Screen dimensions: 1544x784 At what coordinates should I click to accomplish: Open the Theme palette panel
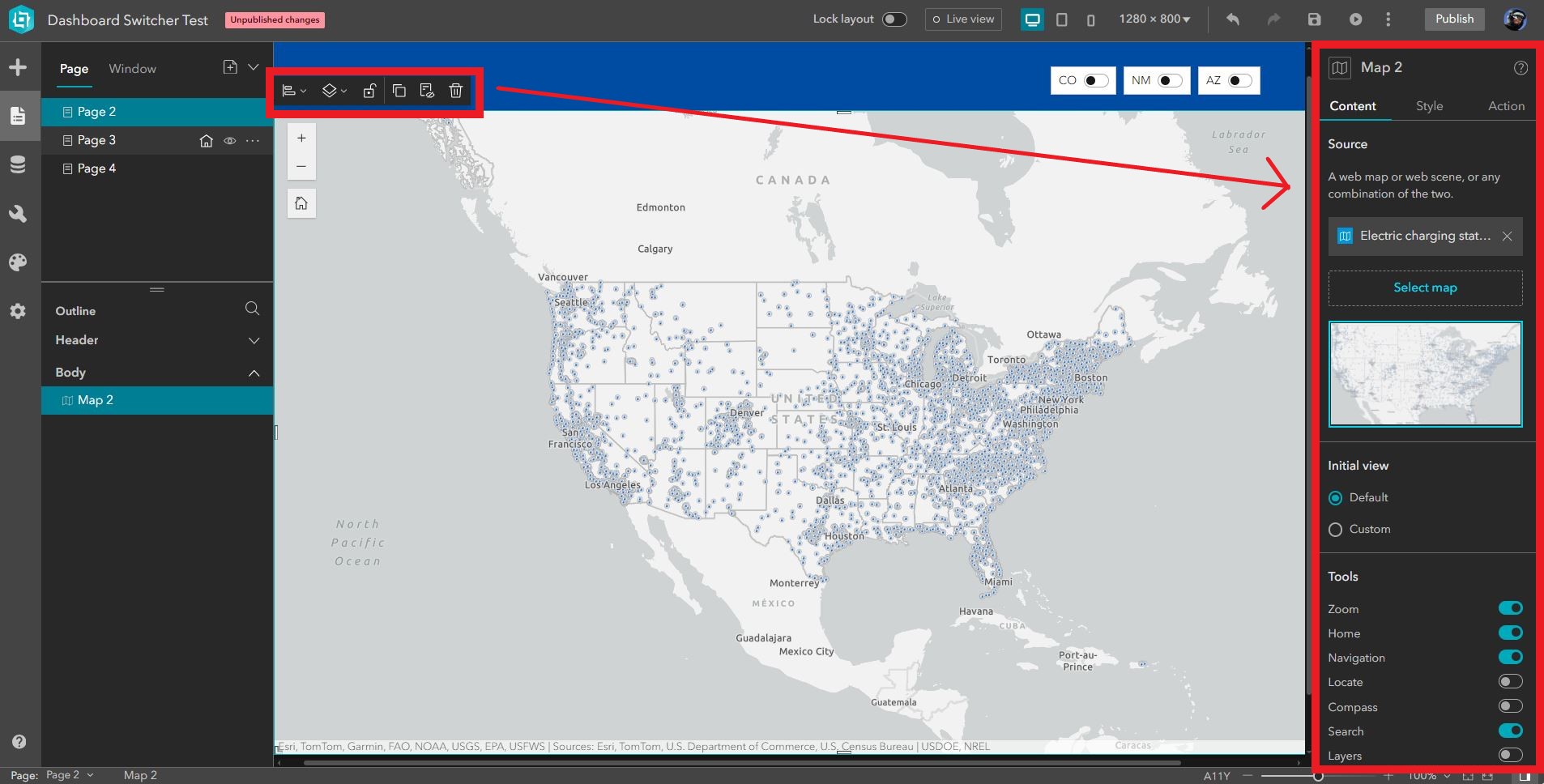coord(18,262)
